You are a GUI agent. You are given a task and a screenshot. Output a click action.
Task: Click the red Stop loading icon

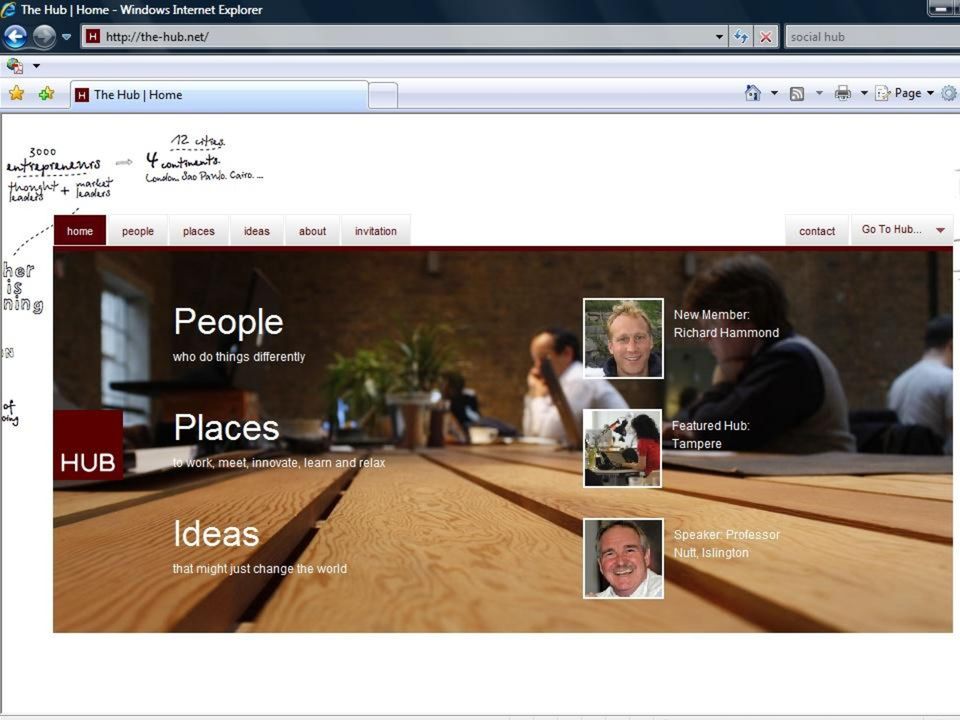coord(766,37)
